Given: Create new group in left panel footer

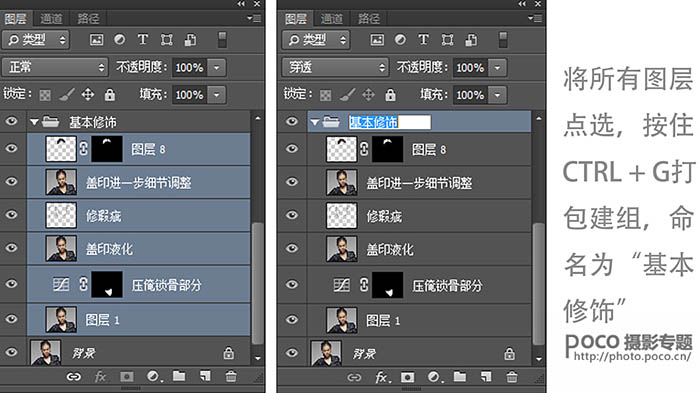Looking at the screenshot, I should [x=179, y=376].
